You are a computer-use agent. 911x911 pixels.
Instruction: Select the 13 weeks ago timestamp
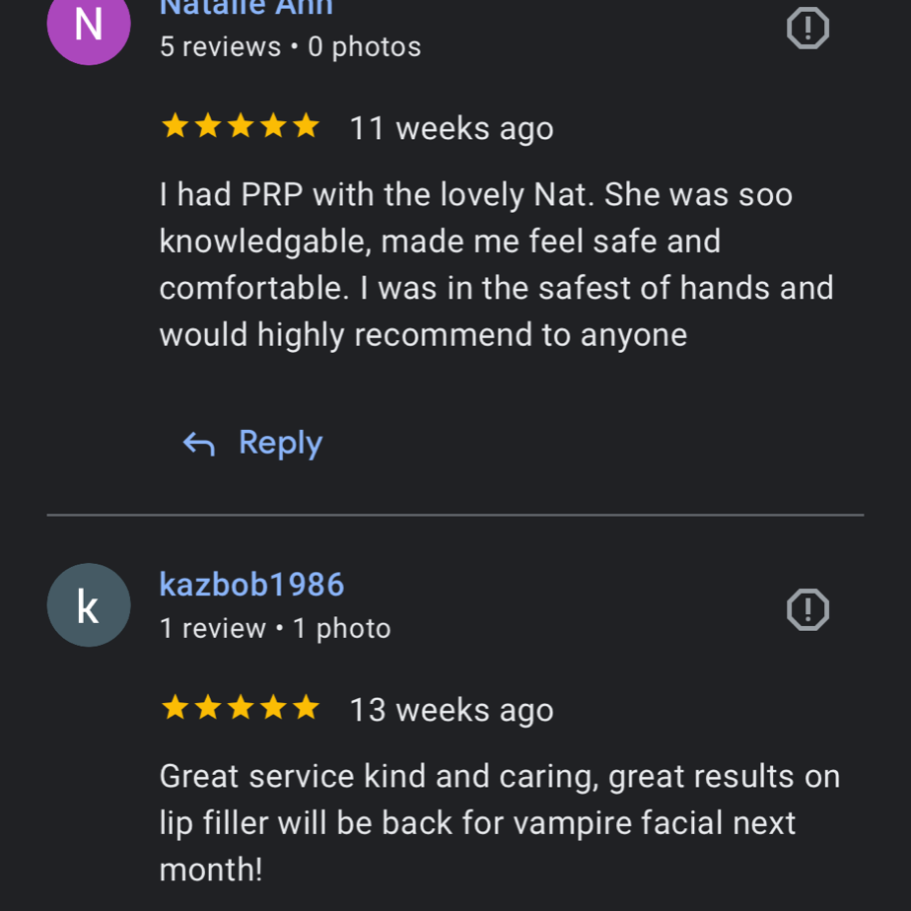tap(451, 711)
